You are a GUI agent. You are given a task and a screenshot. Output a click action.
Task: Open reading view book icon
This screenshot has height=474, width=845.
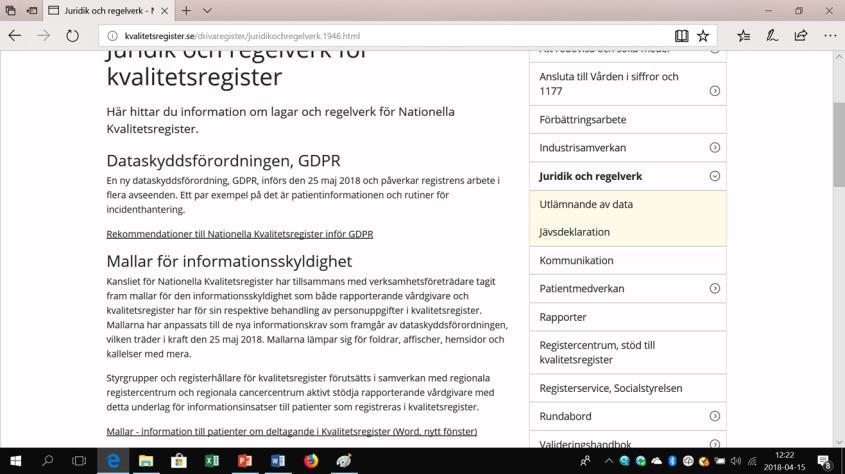point(681,36)
